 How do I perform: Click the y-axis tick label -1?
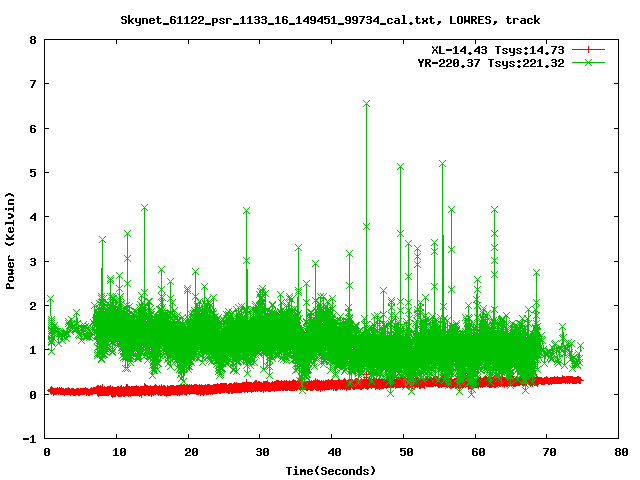coord(30,439)
